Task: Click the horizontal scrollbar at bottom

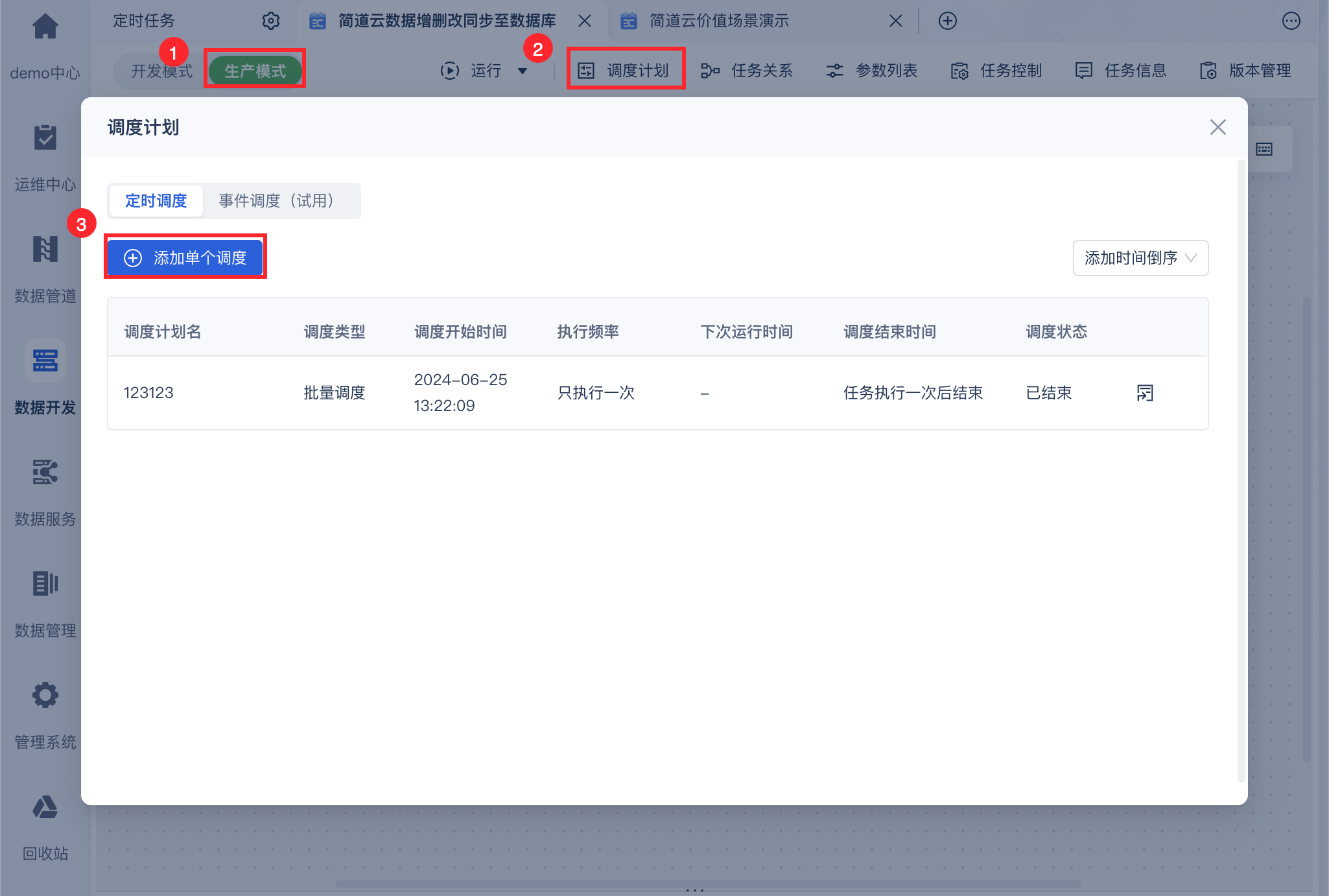Action: pyautogui.click(x=708, y=884)
